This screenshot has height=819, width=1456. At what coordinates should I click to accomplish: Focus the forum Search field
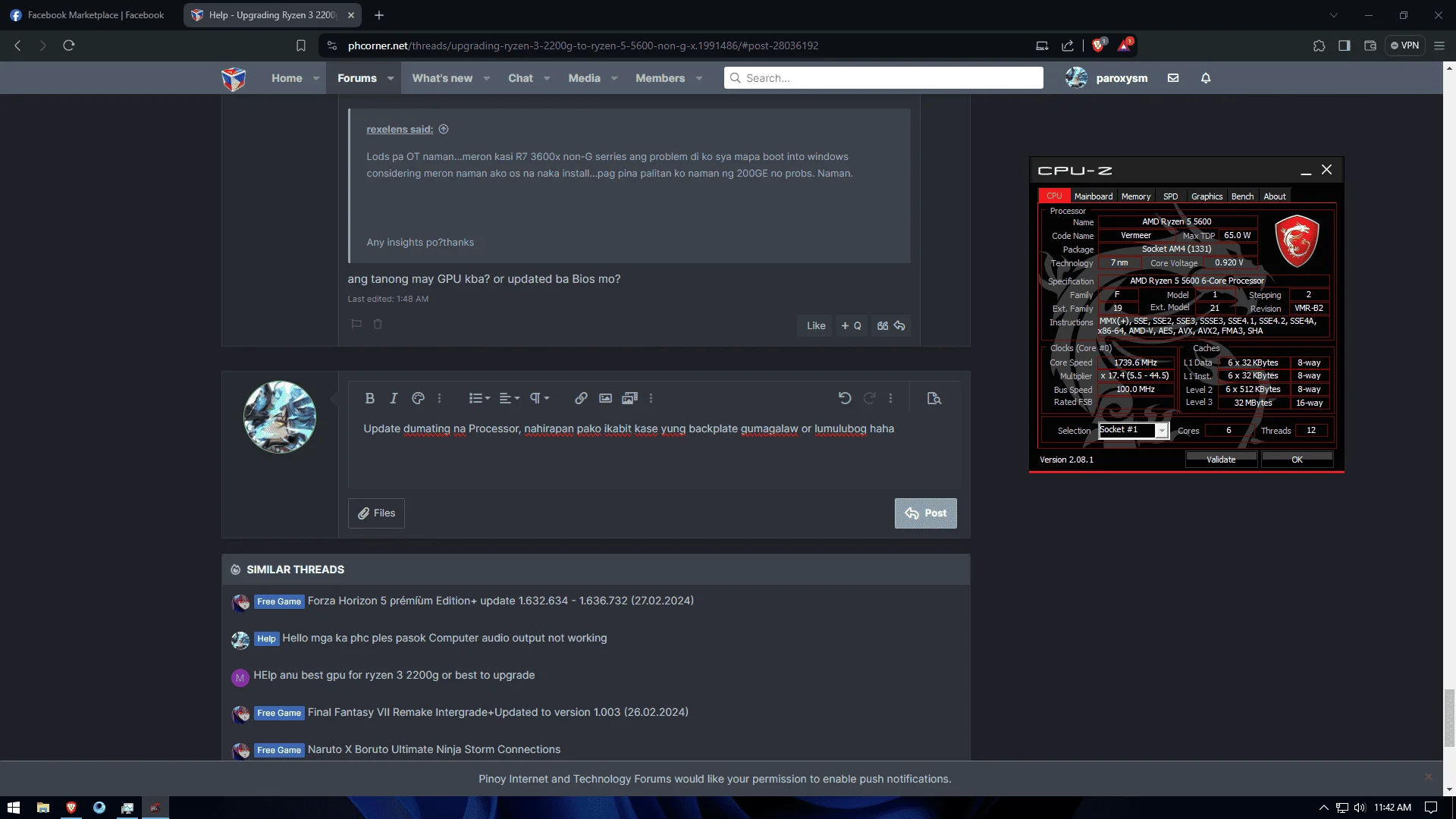[x=883, y=78]
